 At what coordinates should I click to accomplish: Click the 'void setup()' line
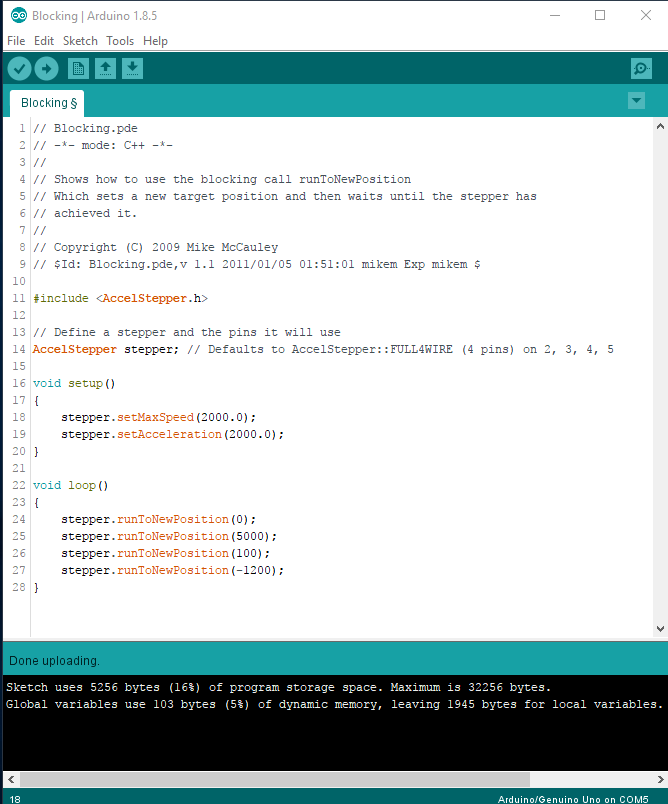point(74,384)
